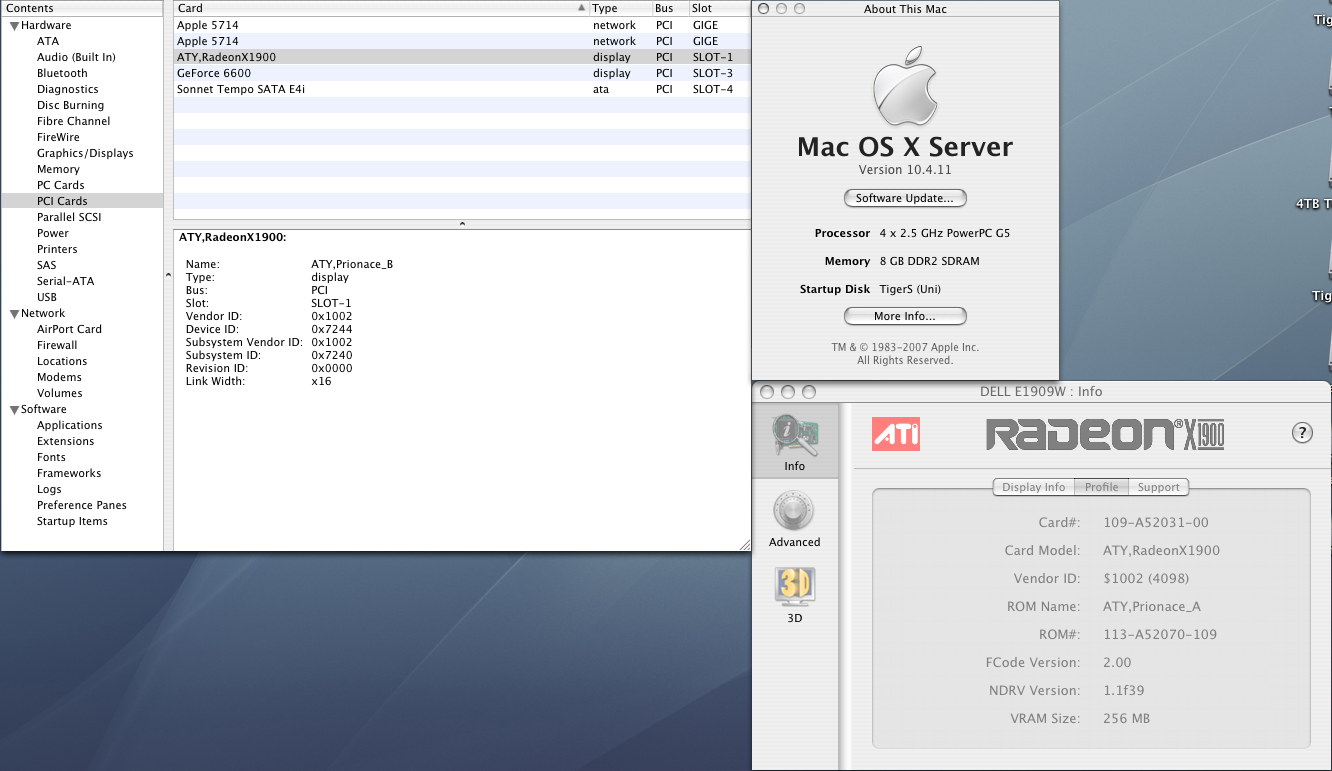Screen dimensions: 1332x771
Task: Select Disc Burning in sidebar
Action: click(70, 105)
